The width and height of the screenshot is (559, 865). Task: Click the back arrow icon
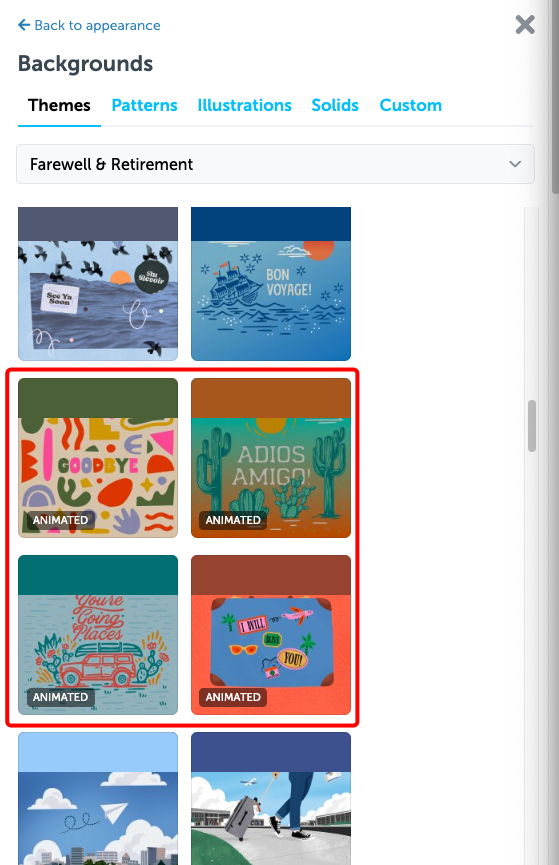24,25
